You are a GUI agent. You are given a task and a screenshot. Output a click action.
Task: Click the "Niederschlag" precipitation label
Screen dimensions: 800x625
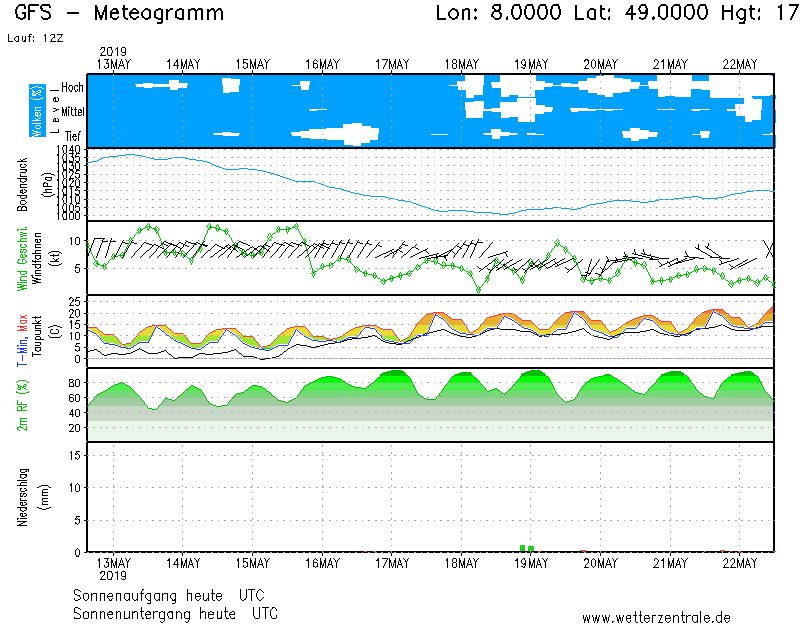click(x=22, y=497)
